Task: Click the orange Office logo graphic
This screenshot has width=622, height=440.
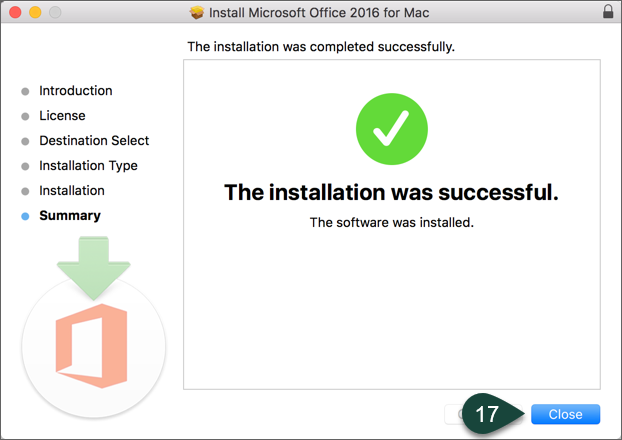Action: (92, 344)
